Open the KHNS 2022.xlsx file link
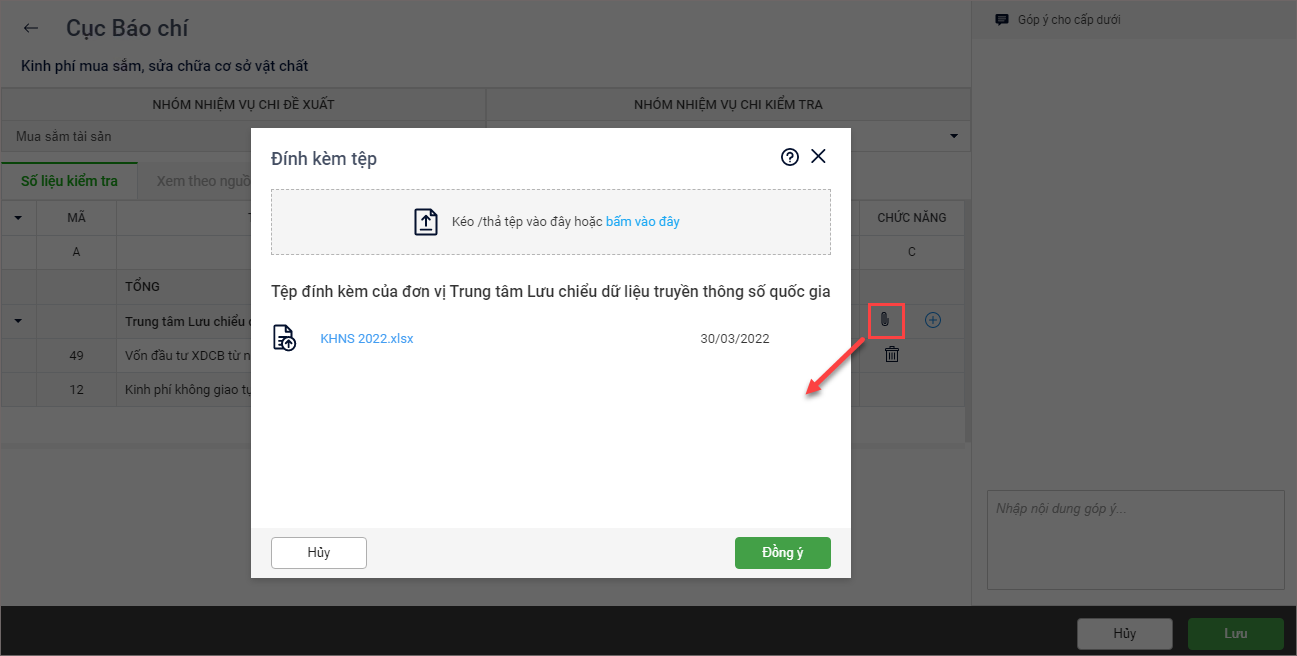The image size is (1297, 656). [x=367, y=339]
